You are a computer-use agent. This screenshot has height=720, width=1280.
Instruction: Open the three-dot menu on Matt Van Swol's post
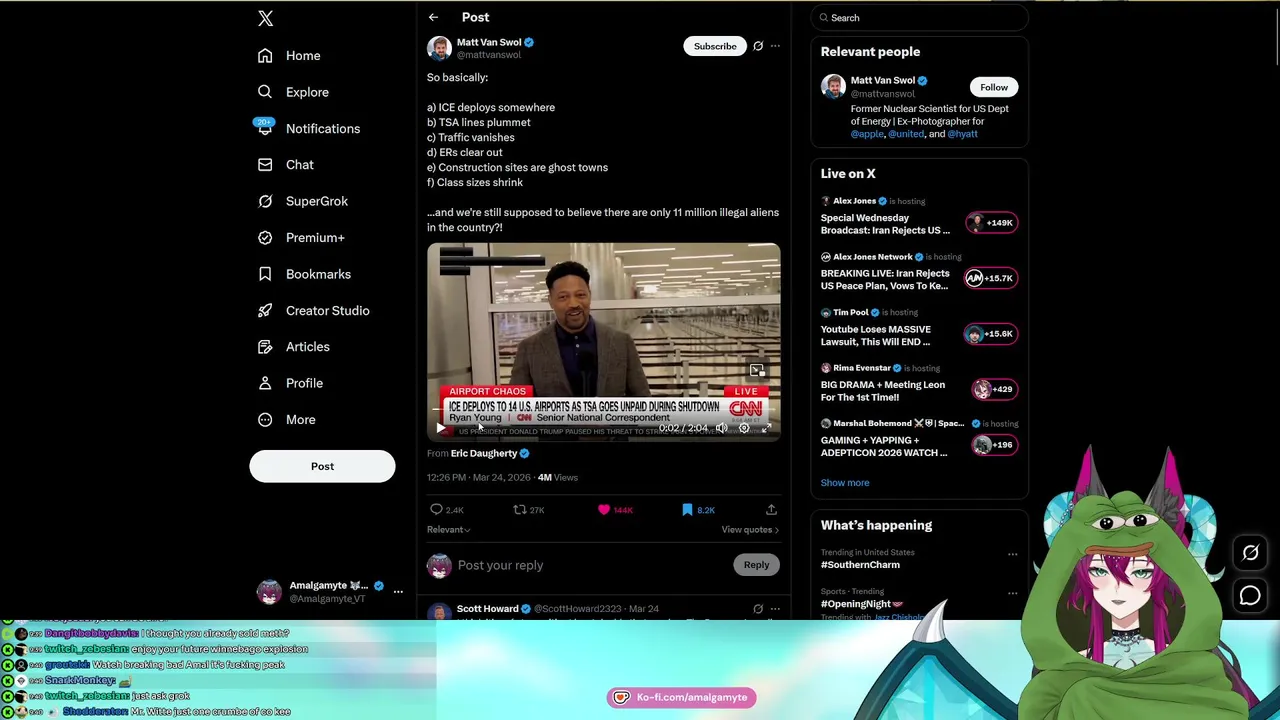click(x=775, y=46)
